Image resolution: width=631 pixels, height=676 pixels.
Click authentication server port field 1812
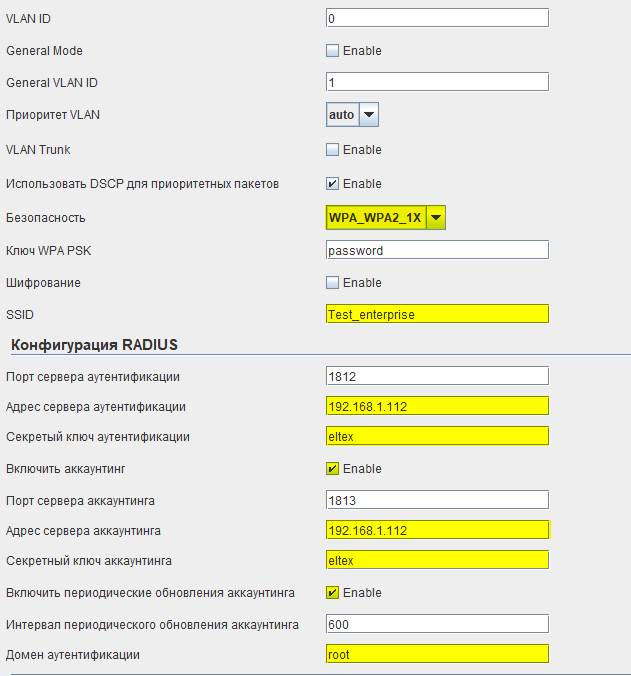tap(437, 376)
